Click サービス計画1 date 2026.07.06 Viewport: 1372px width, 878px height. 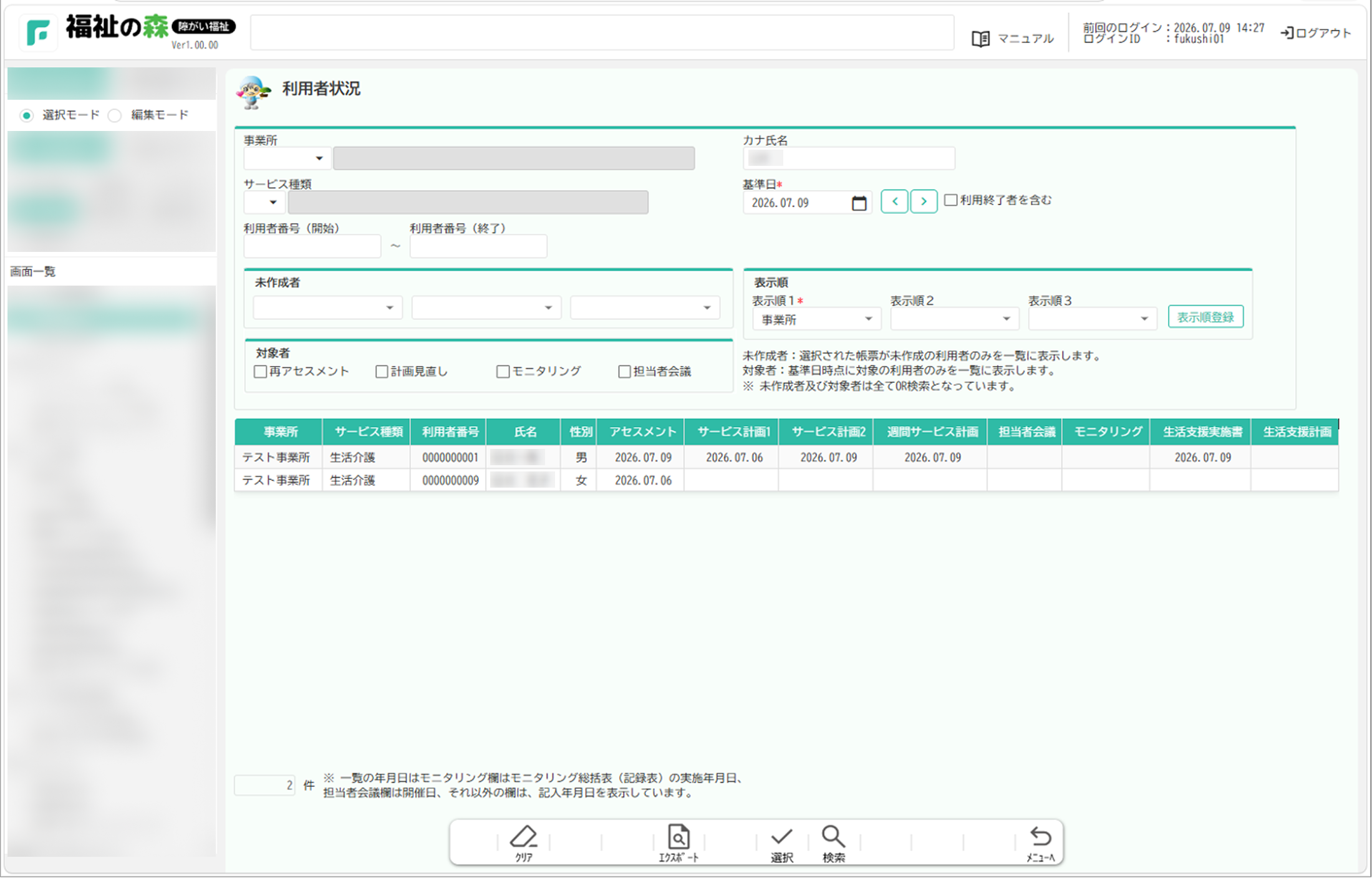pyautogui.click(x=734, y=458)
